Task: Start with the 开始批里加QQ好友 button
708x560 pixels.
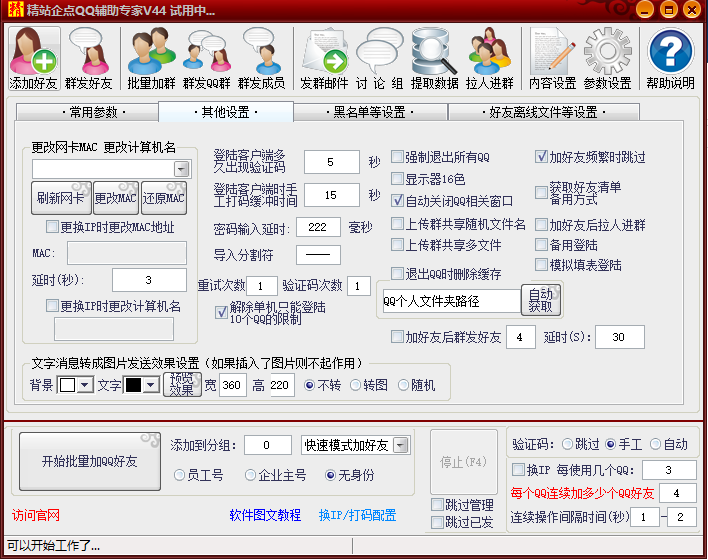Action: (90, 462)
